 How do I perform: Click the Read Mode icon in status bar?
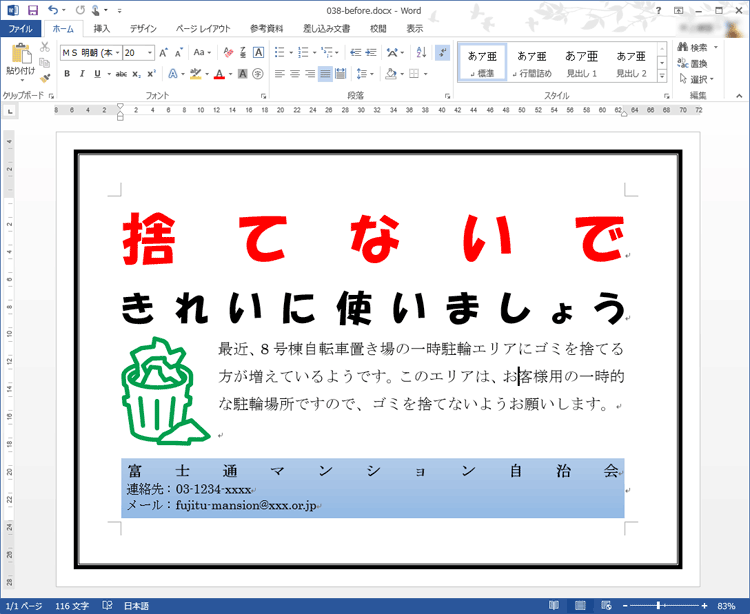point(554,605)
